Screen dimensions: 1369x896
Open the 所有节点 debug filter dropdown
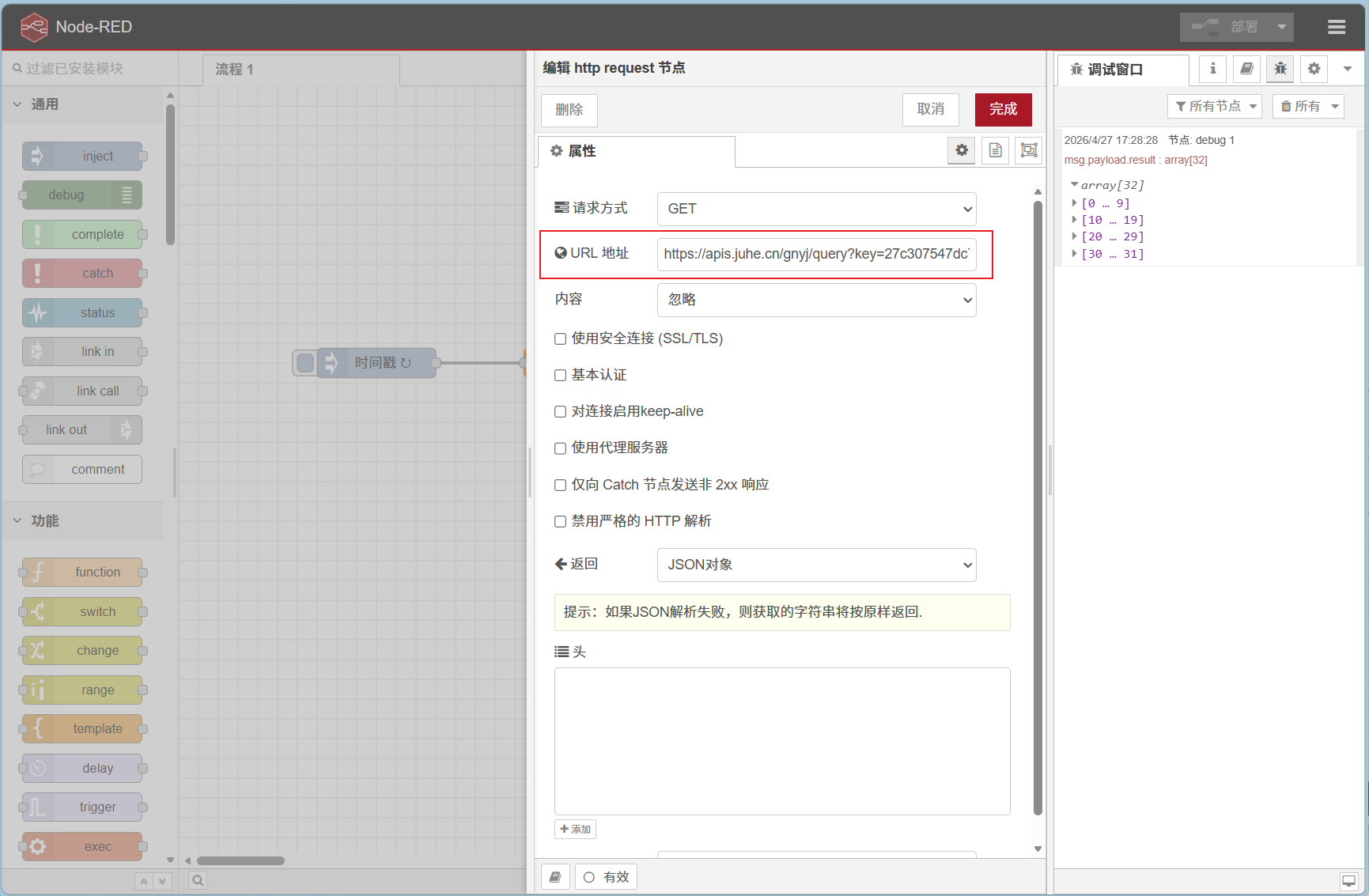(x=1215, y=106)
